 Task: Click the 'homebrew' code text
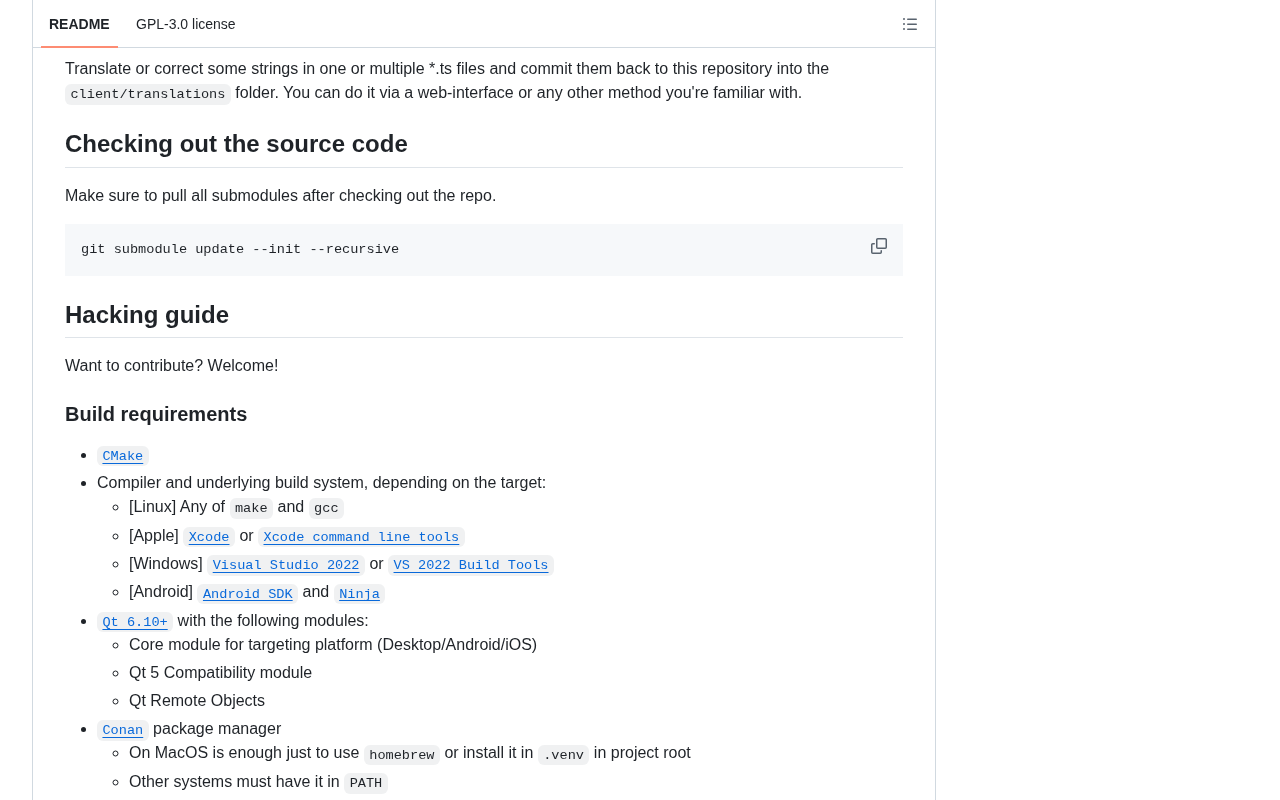pyautogui.click(x=402, y=755)
